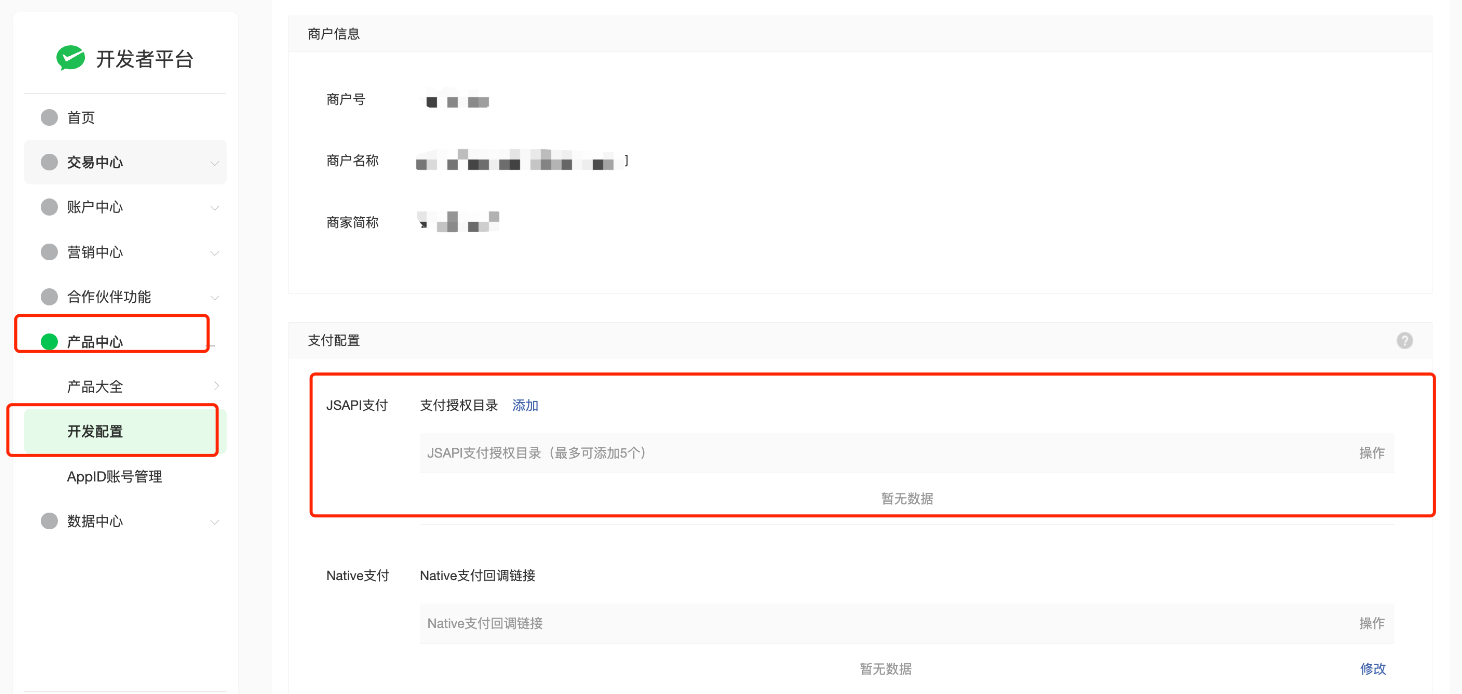Click 添加 link for 支付授权目录
This screenshot has width=1462, height=694.
525,405
